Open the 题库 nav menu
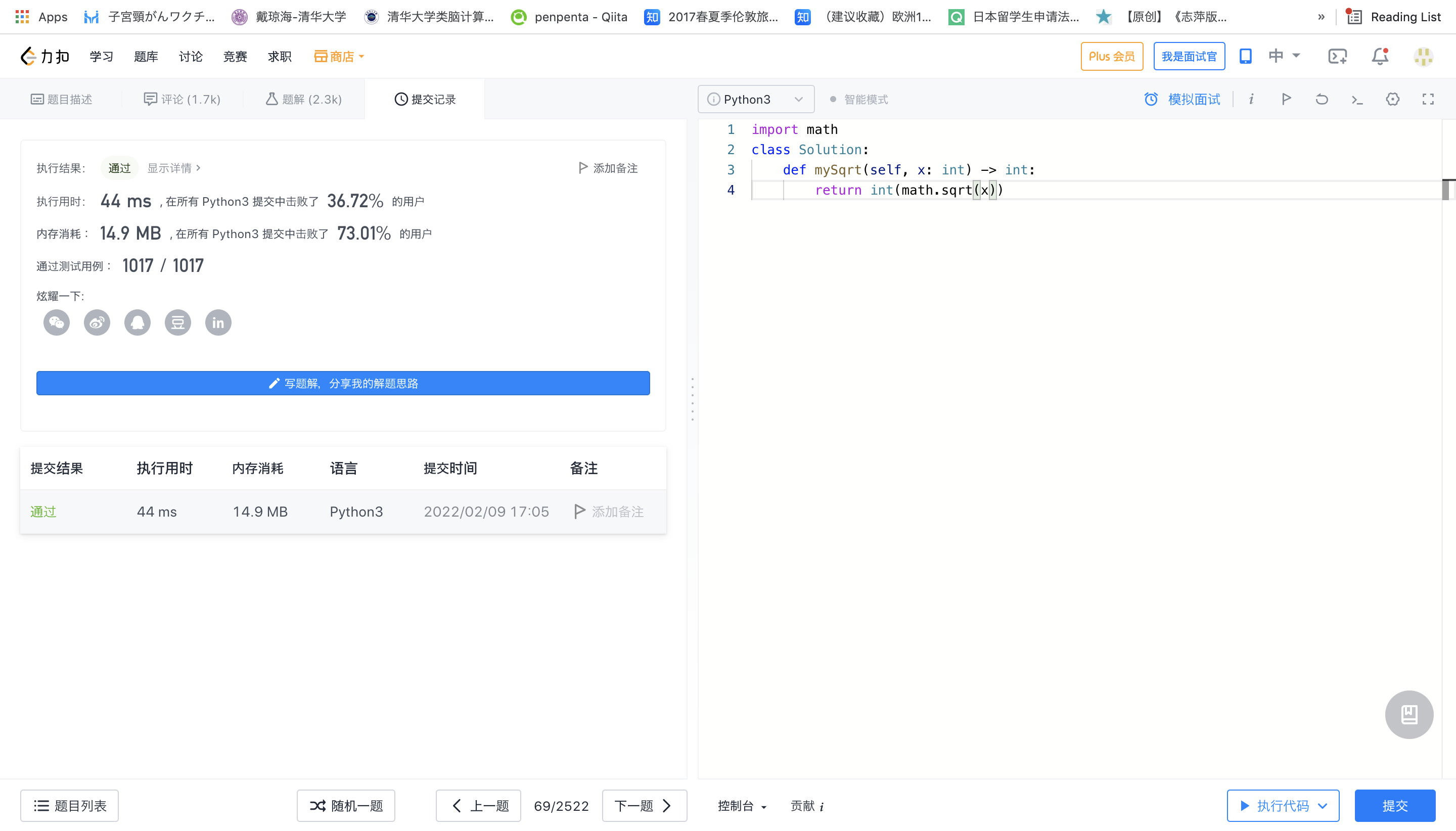The image size is (1456, 831). pos(146,57)
